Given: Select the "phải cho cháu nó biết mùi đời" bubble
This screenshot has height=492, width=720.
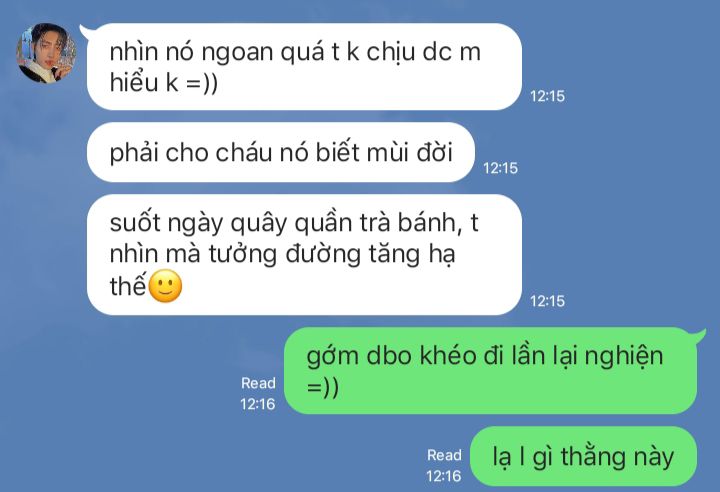Looking at the screenshot, I should [x=281, y=152].
